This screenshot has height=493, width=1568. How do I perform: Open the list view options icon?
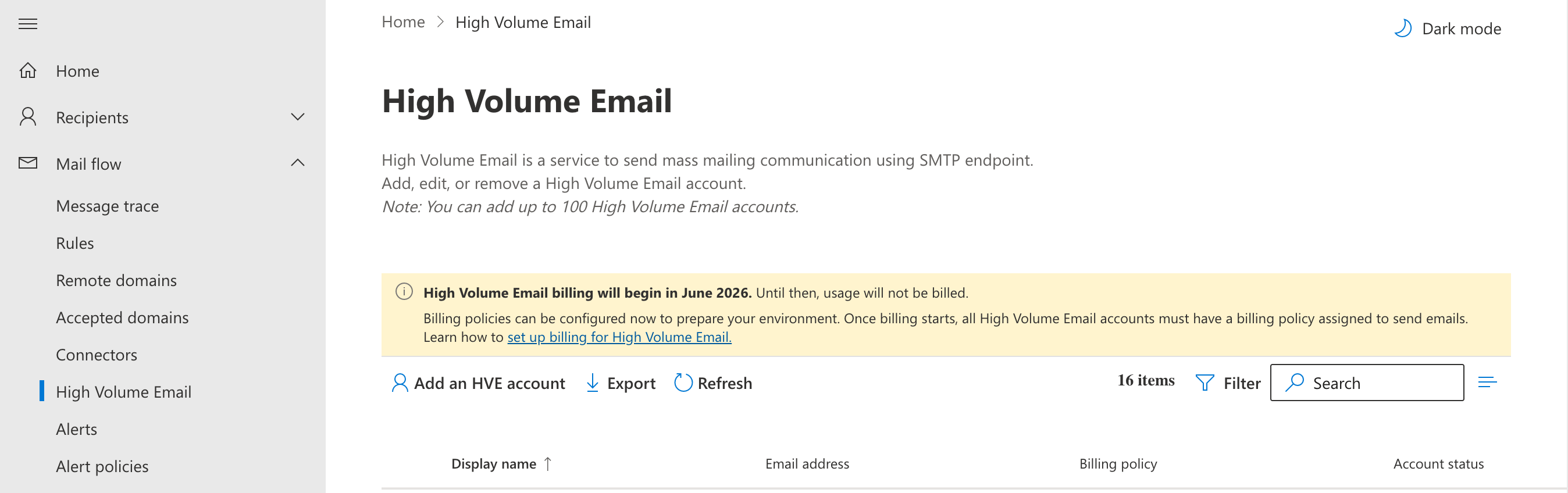[x=1487, y=382]
